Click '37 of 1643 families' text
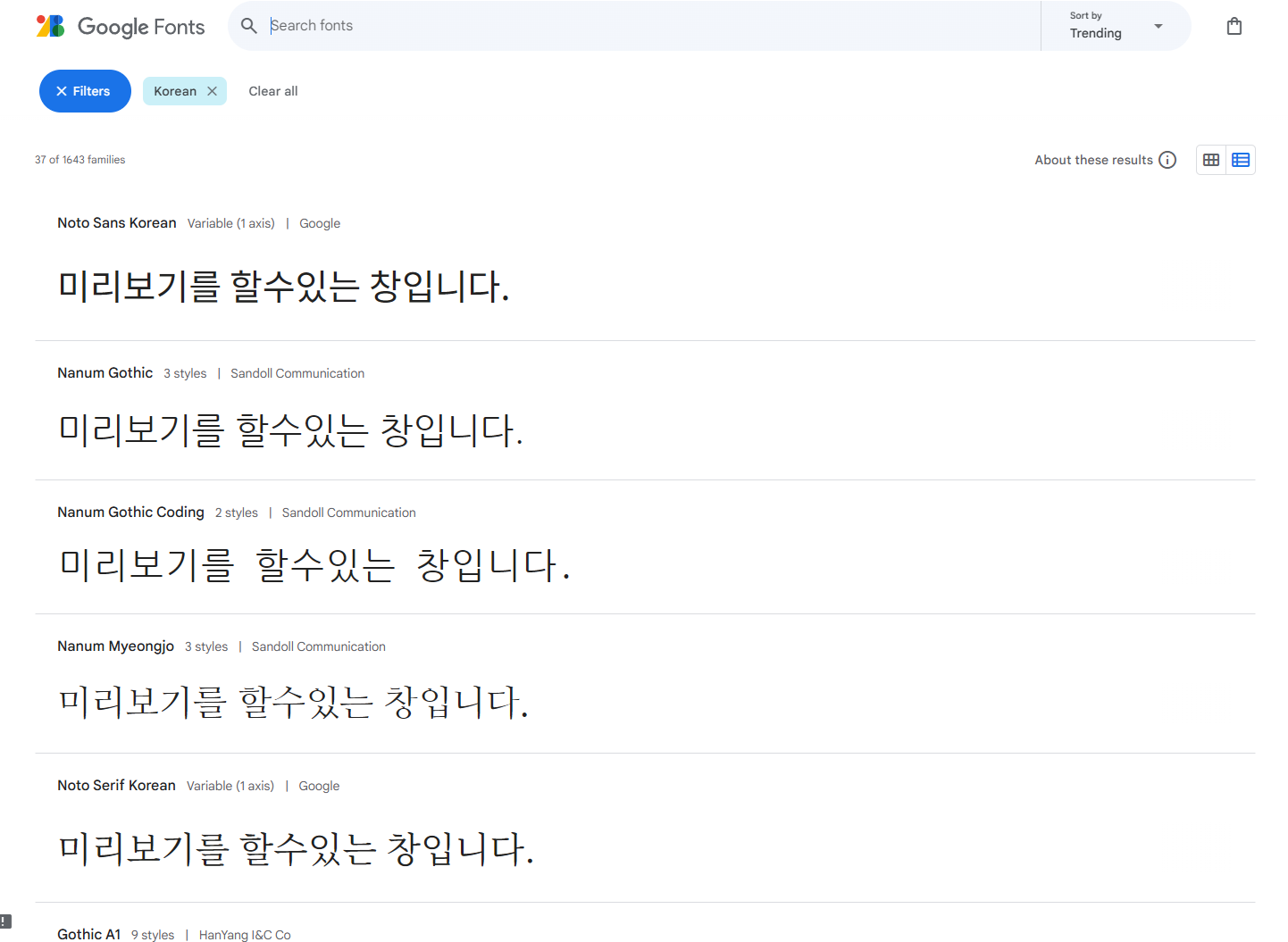This screenshot has width=1288, height=942. (x=80, y=160)
